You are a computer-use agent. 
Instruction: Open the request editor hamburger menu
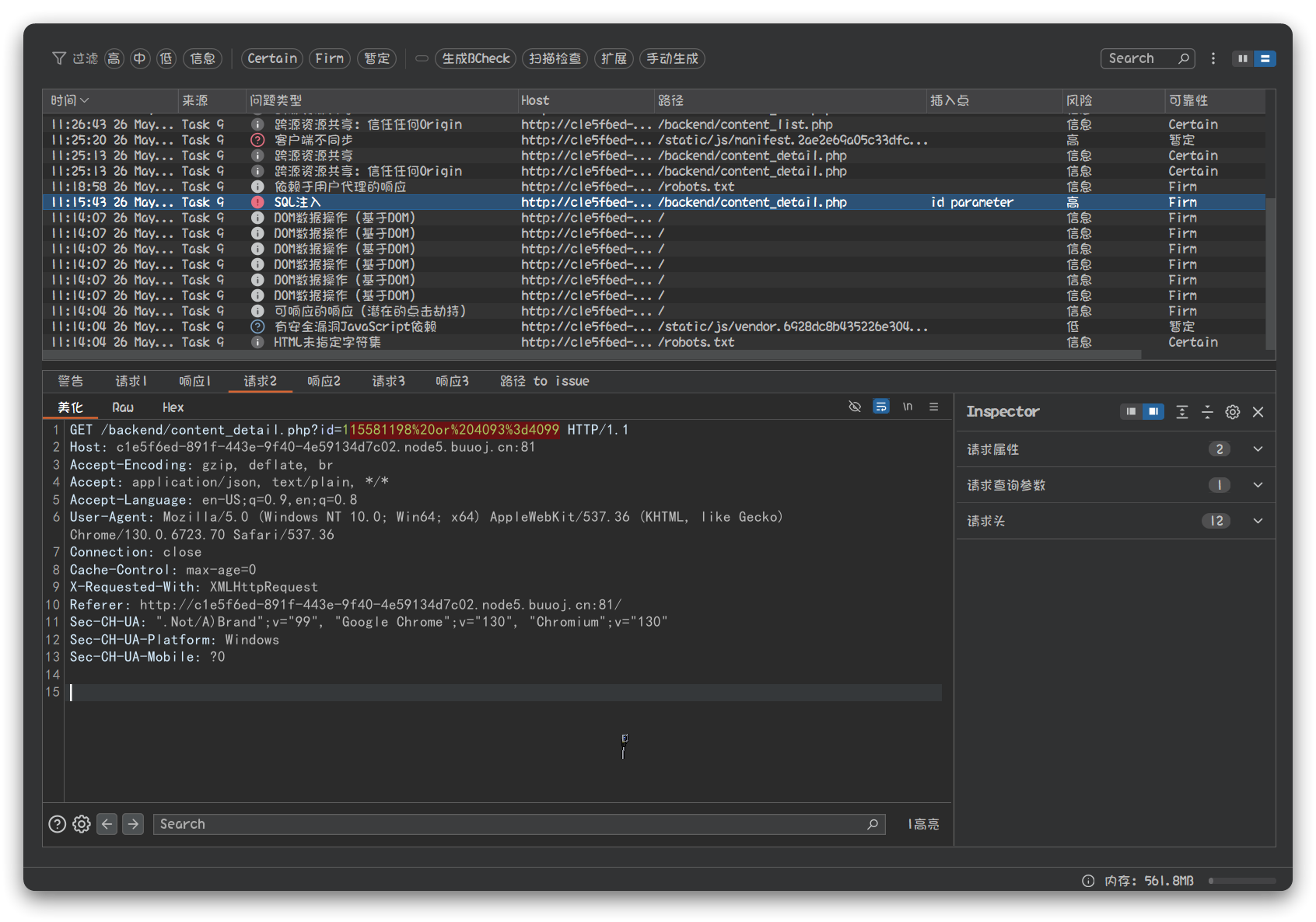click(x=933, y=407)
